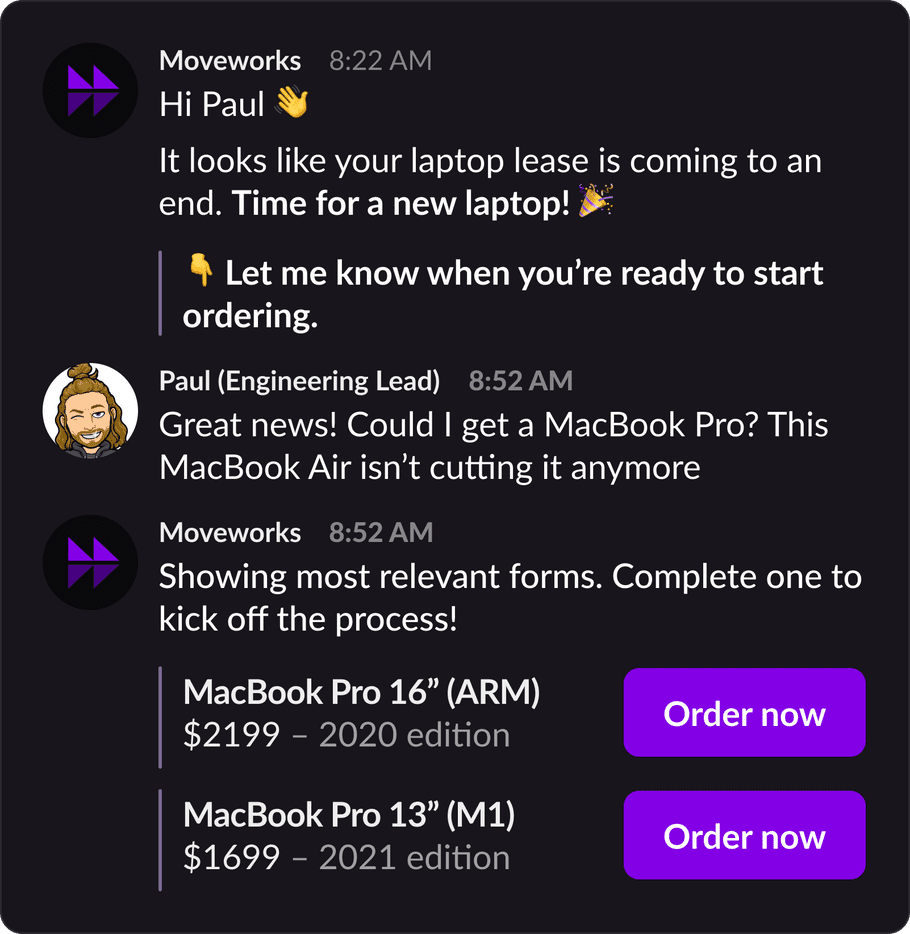Open the 'Paul (Engineering Lead)' sender name
This screenshot has width=910, height=934.
[x=300, y=381]
